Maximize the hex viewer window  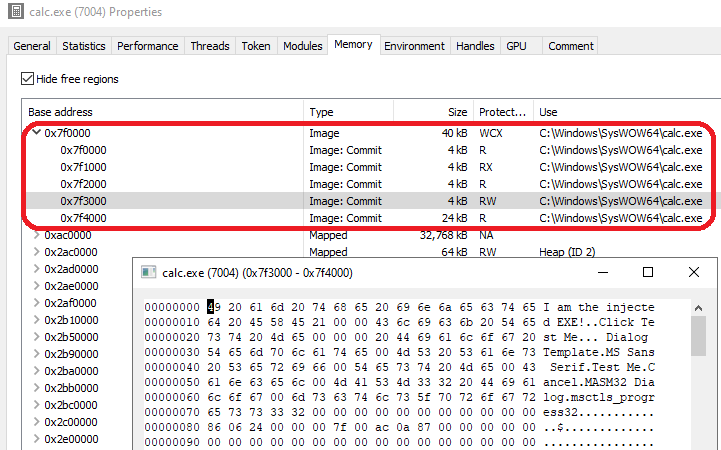coord(647,273)
